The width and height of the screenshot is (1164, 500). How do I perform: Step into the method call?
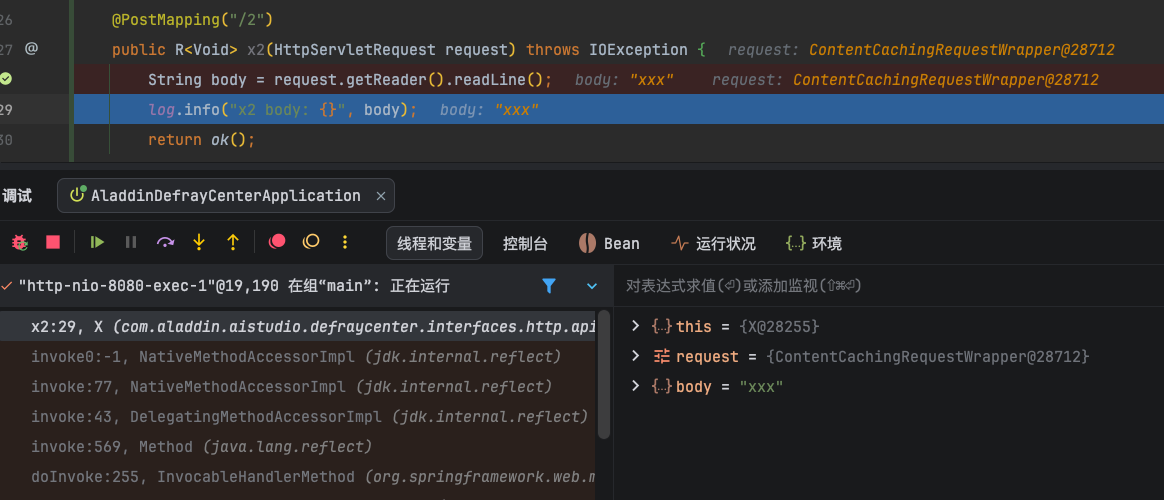coord(199,242)
